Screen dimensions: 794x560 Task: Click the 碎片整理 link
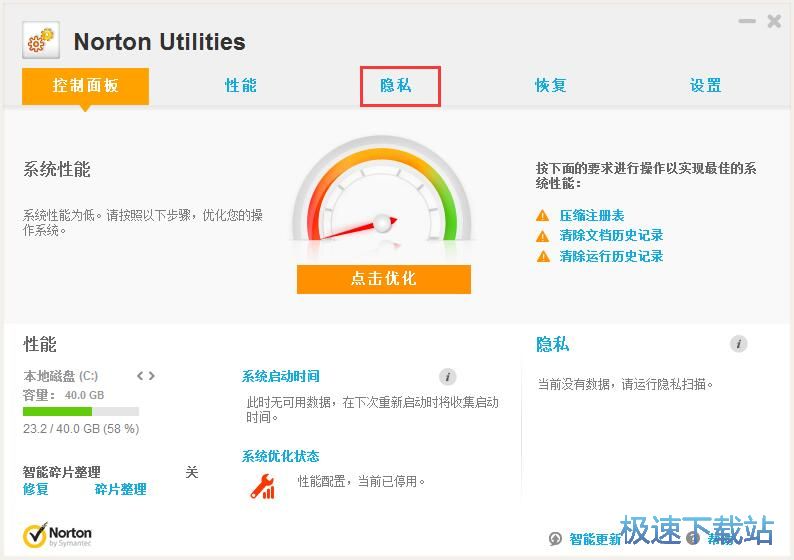point(121,489)
